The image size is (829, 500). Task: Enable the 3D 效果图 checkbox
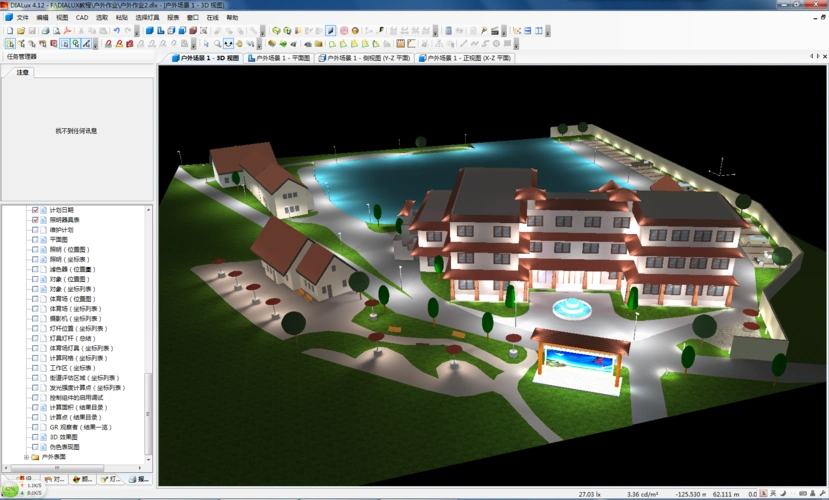pos(35,437)
